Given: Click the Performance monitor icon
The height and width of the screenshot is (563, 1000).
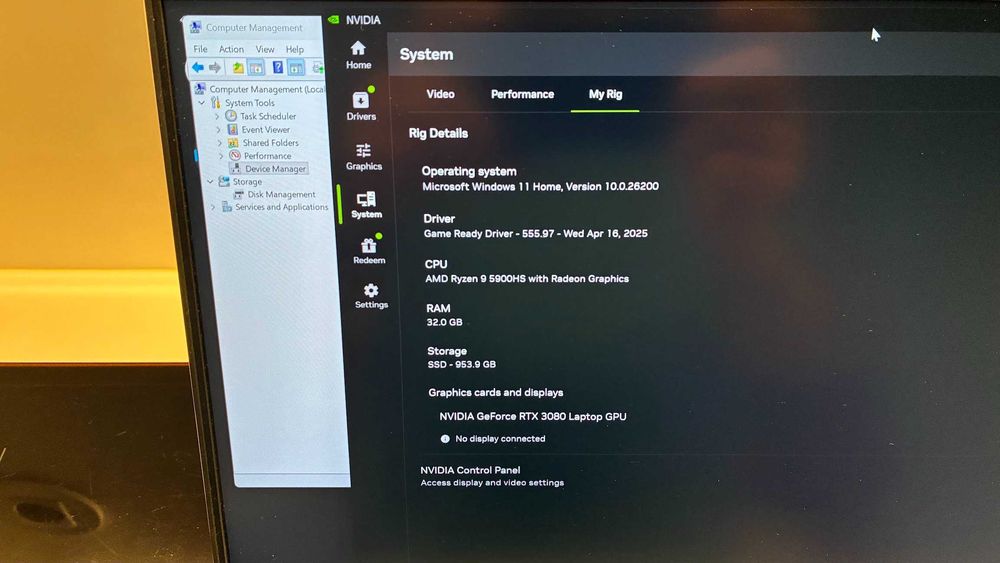Looking at the screenshot, I should point(235,156).
